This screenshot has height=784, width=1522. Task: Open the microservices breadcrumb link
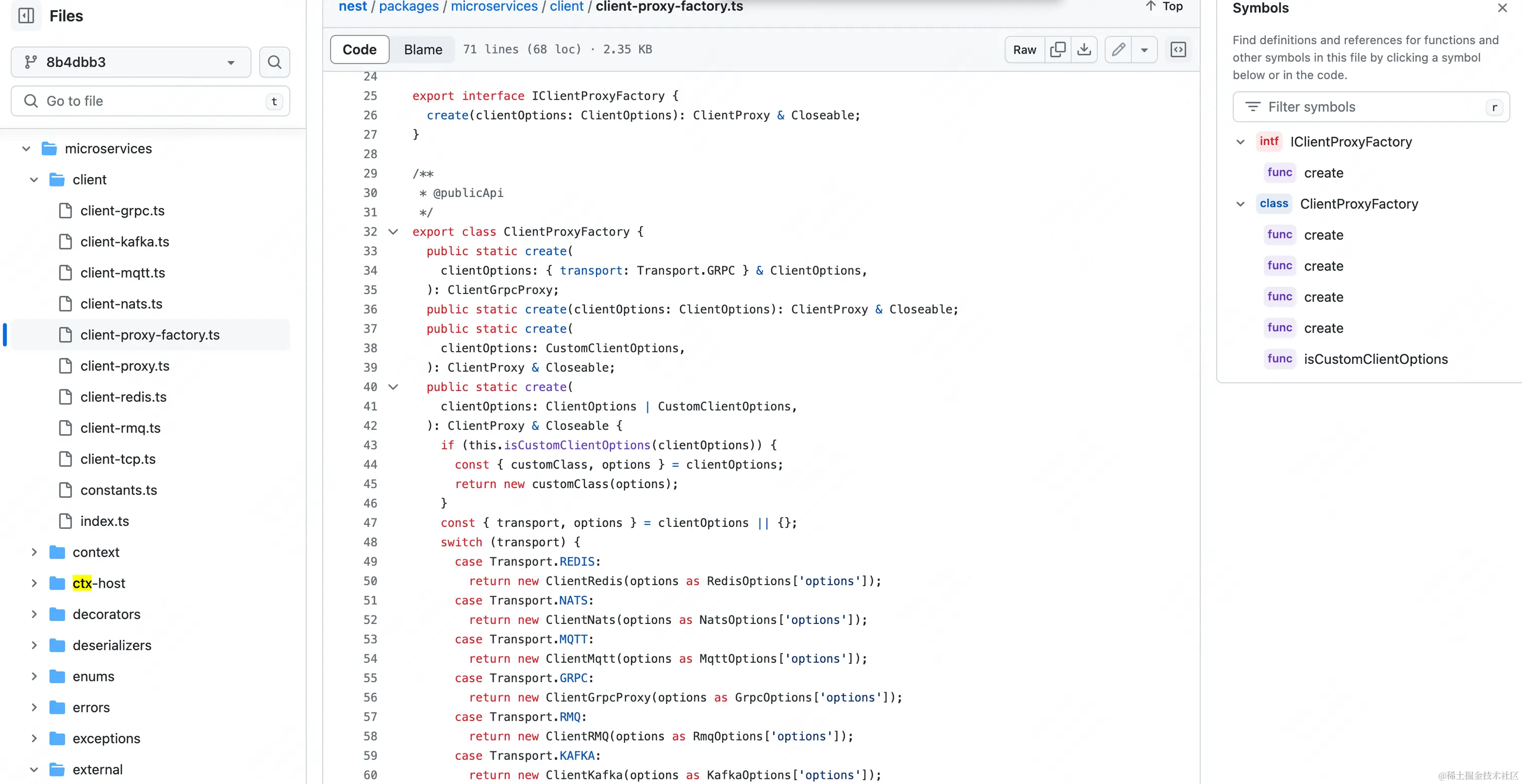click(x=494, y=7)
